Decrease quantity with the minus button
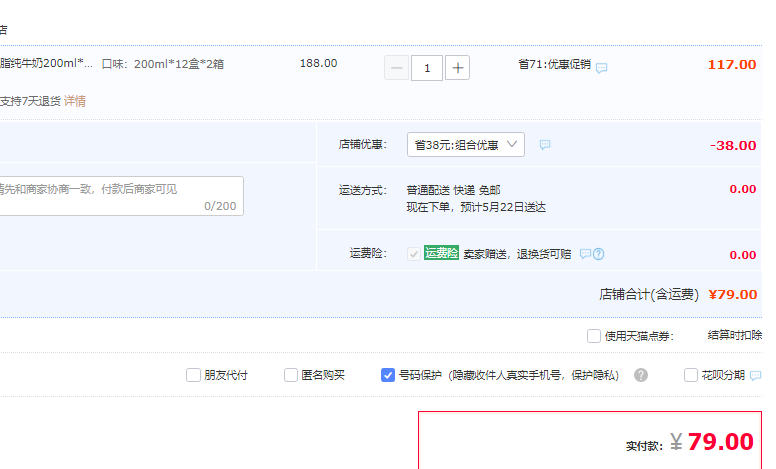Viewport: 776px width, 469px height. click(396, 68)
